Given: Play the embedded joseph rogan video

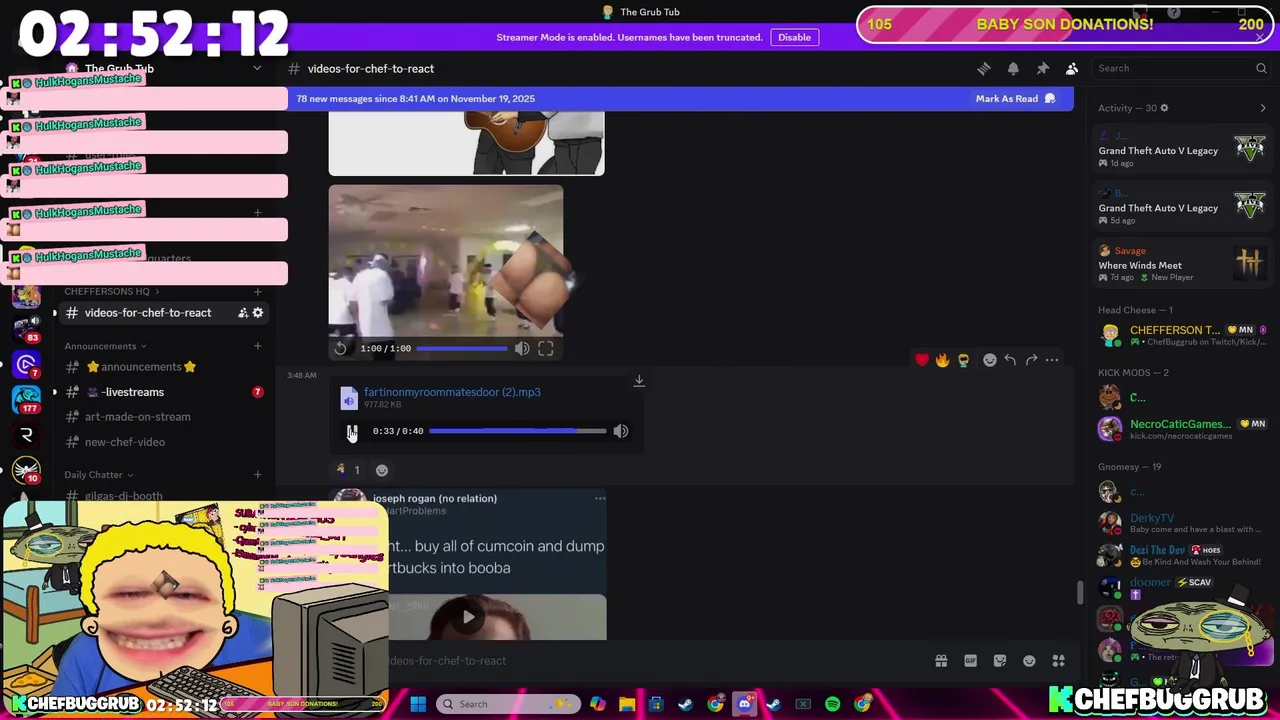Looking at the screenshot, I should 468,617.
